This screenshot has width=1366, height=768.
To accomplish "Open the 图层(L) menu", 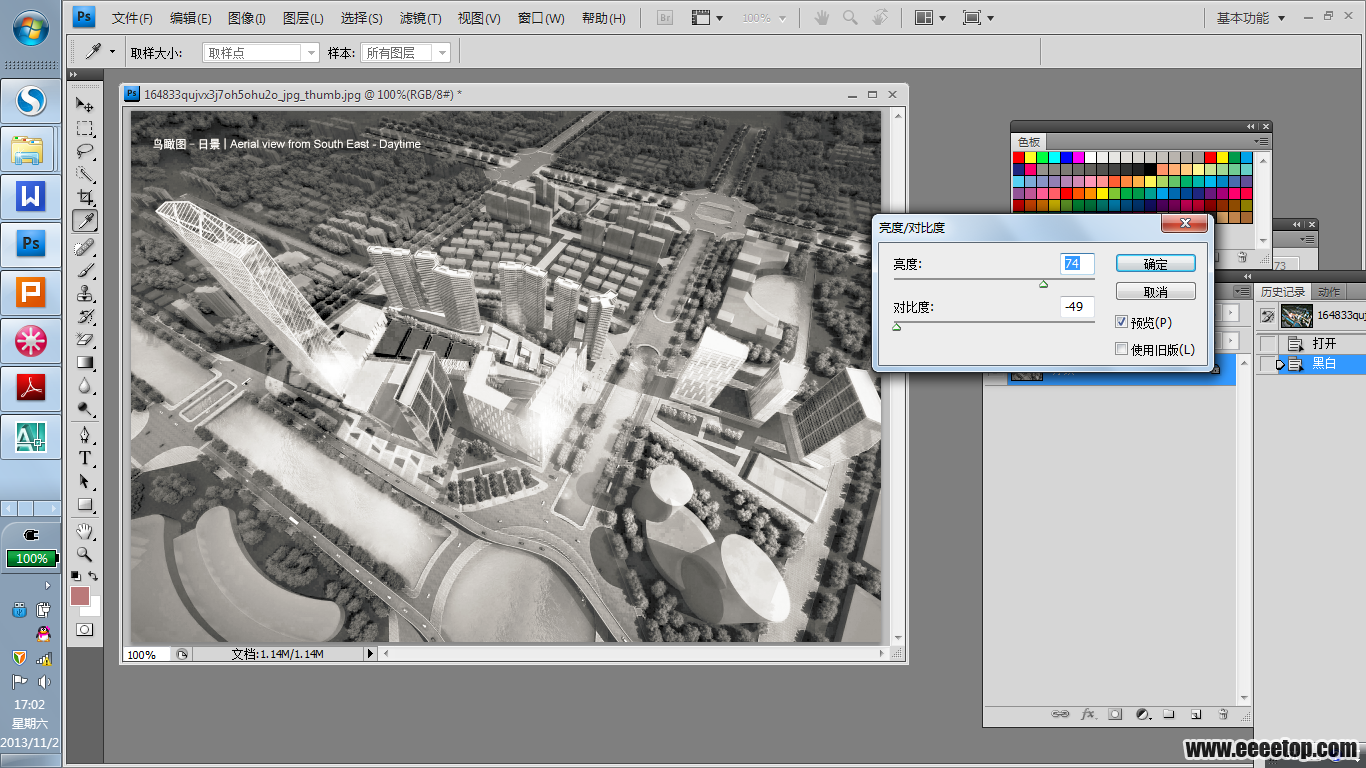I will (x=303, y=19).
